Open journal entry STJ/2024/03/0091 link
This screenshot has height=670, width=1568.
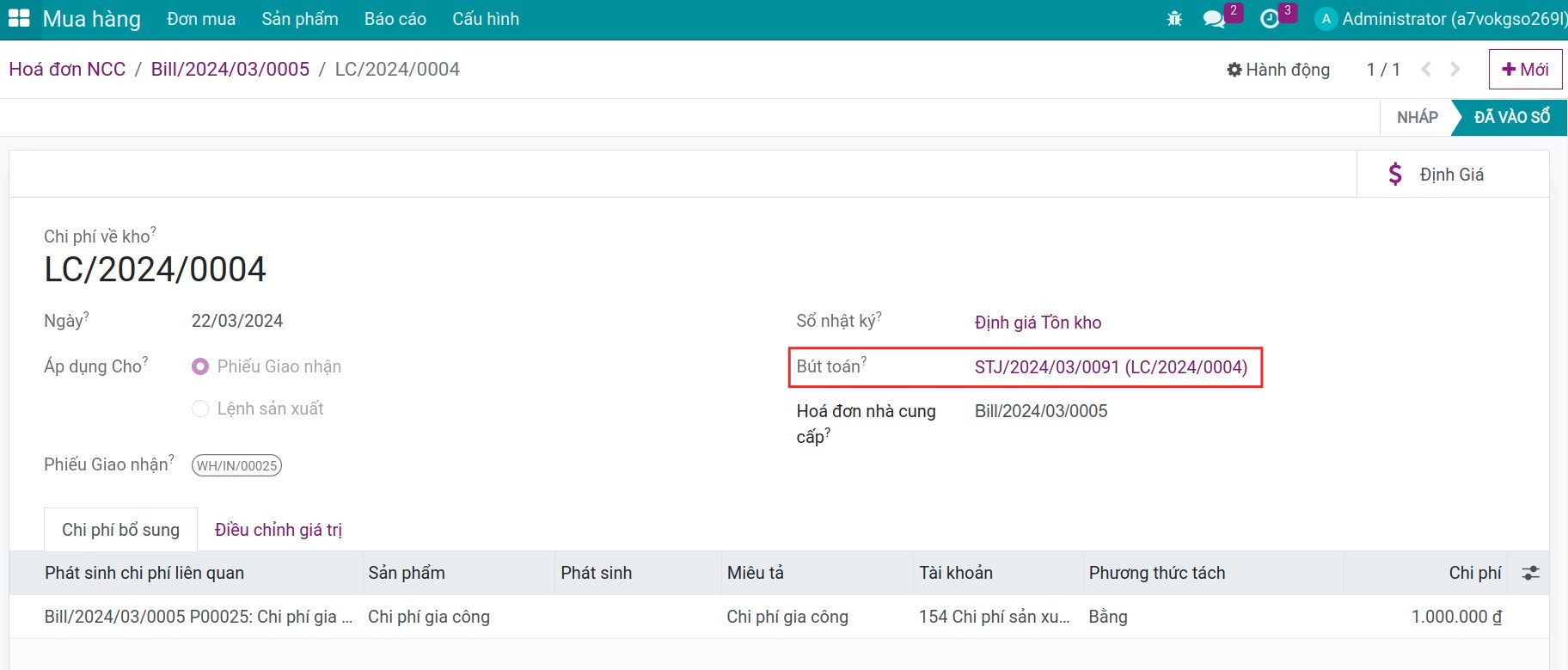(x=1111, y=367)
